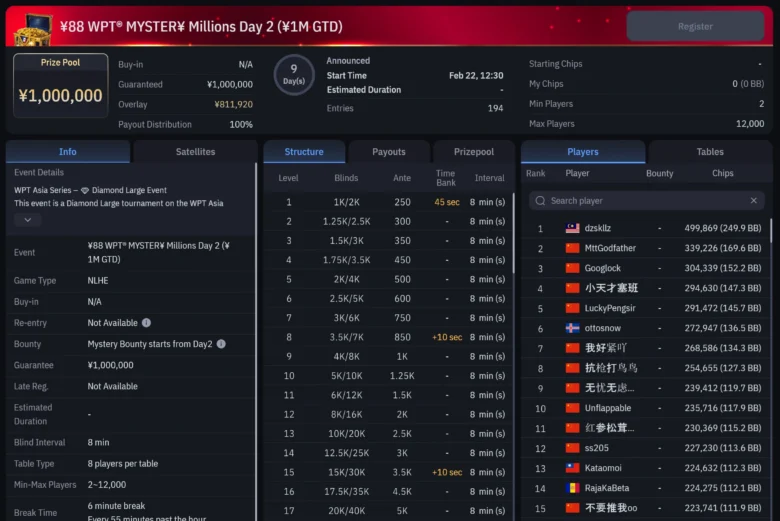Image resolution: width=780 pixels, height=521 pixels.
Task: Click the flag beside Googlock
Action: coord(573,268)
